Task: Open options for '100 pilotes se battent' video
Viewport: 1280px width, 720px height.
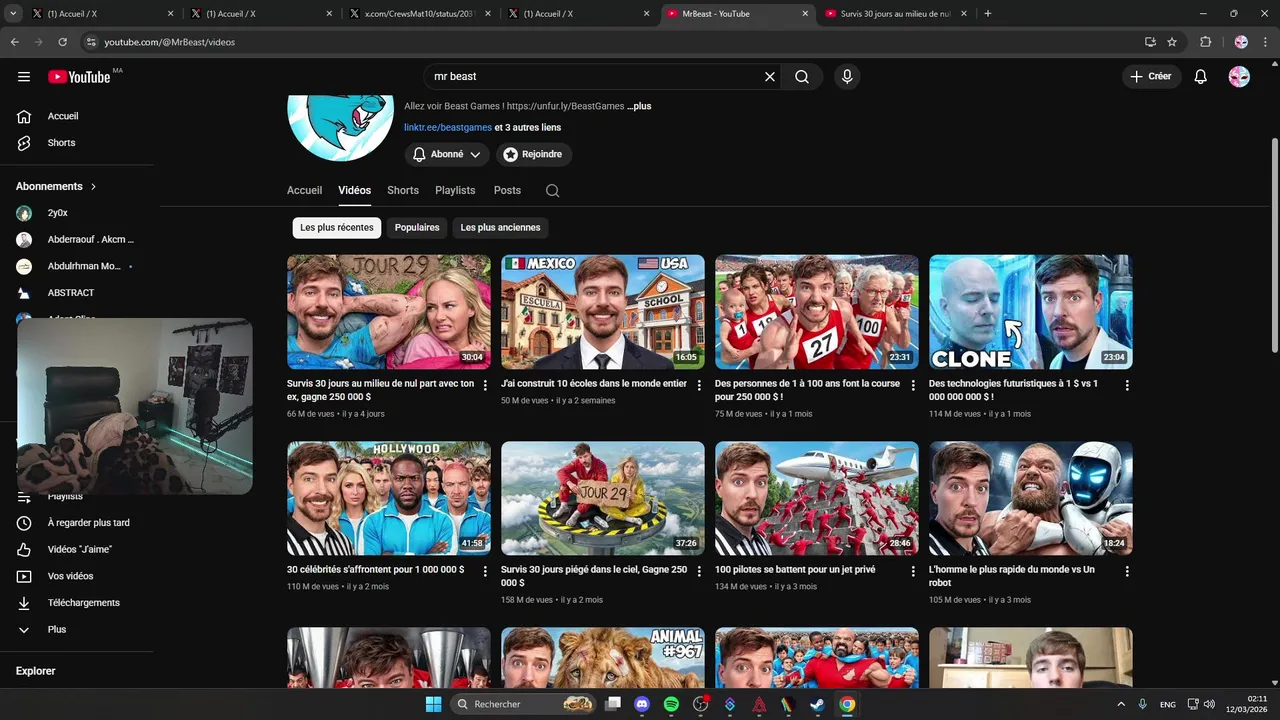Action: [913, 571]
